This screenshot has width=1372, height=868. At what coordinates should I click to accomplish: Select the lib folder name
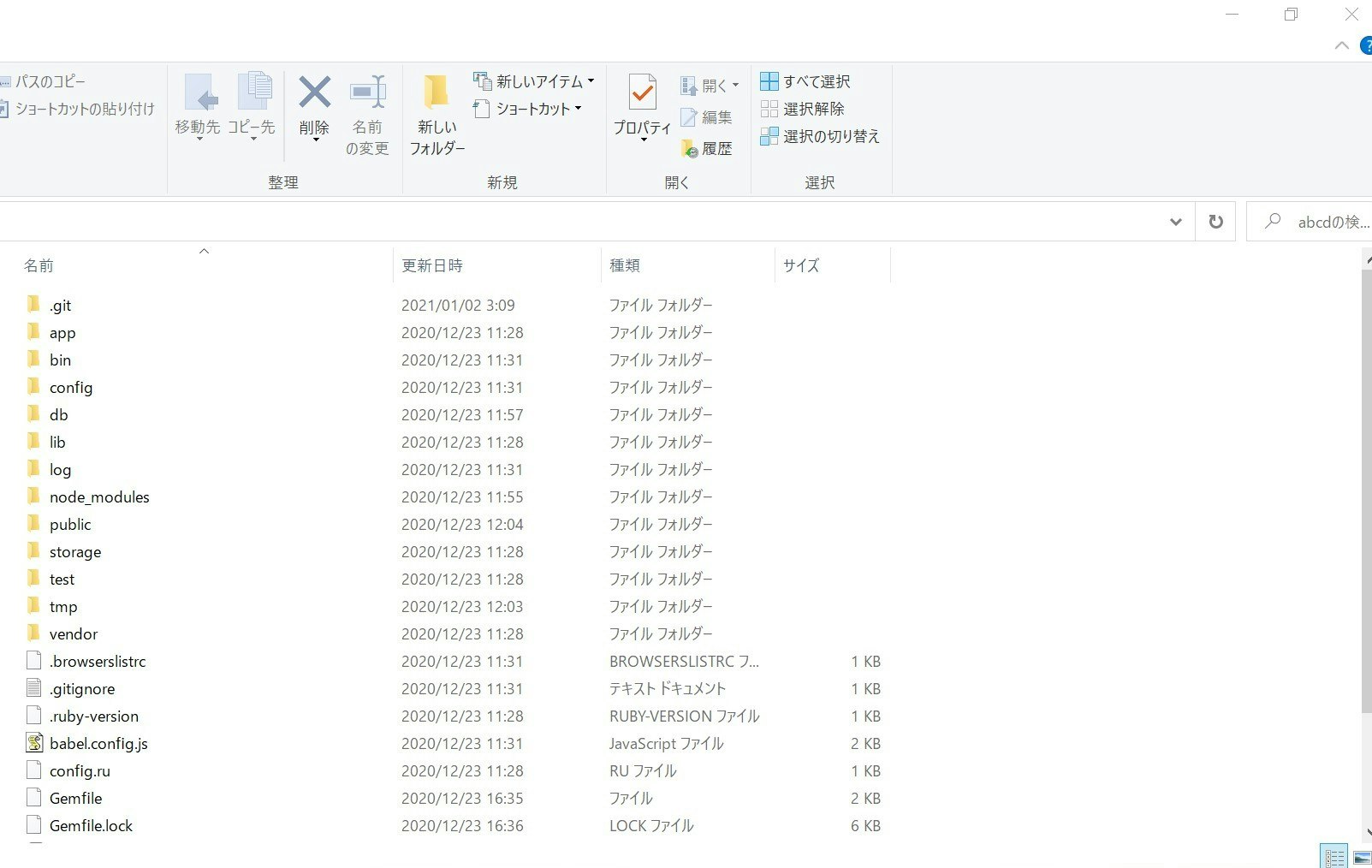[57, 442]
